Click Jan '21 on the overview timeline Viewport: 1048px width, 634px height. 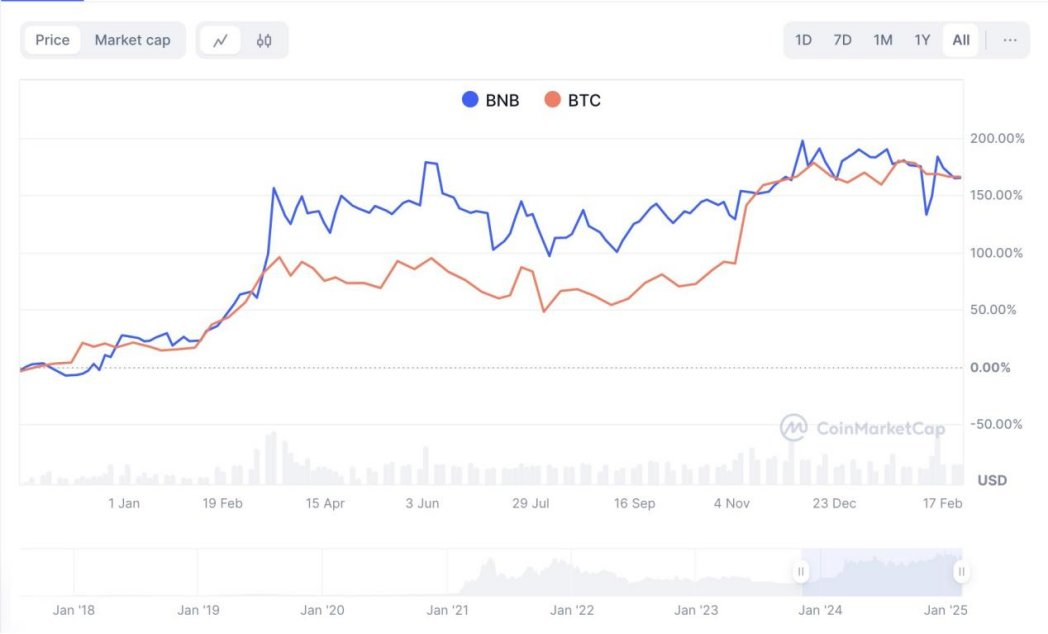[x=447, y=609]
